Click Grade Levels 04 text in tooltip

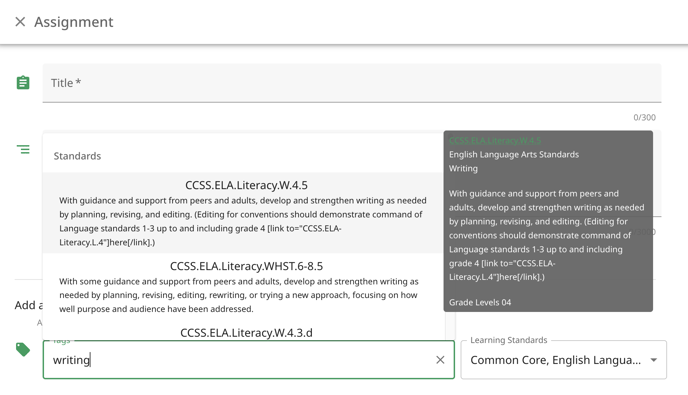[x=480, y=302]
